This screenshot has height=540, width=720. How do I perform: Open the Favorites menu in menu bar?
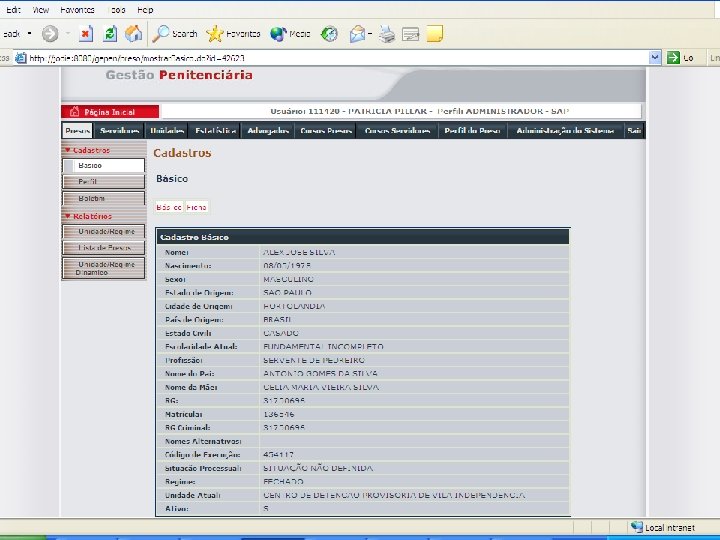pos(78,9)
